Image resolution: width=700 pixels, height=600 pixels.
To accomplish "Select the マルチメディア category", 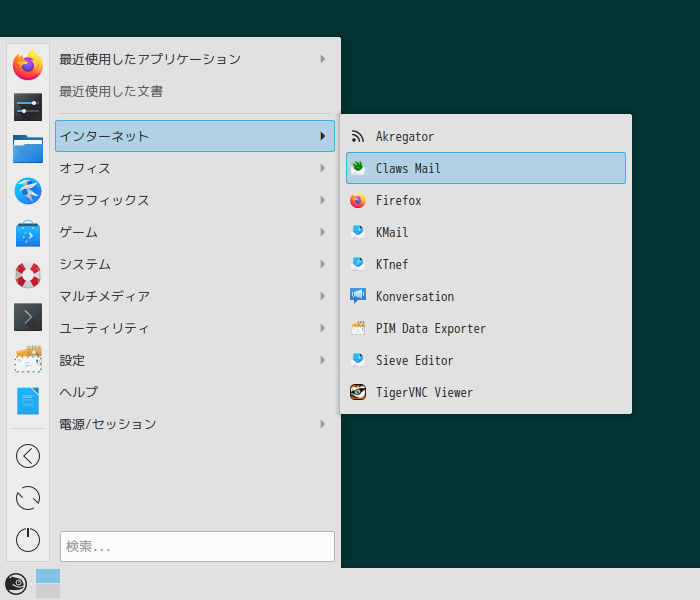I will click(x=195, y=296).
